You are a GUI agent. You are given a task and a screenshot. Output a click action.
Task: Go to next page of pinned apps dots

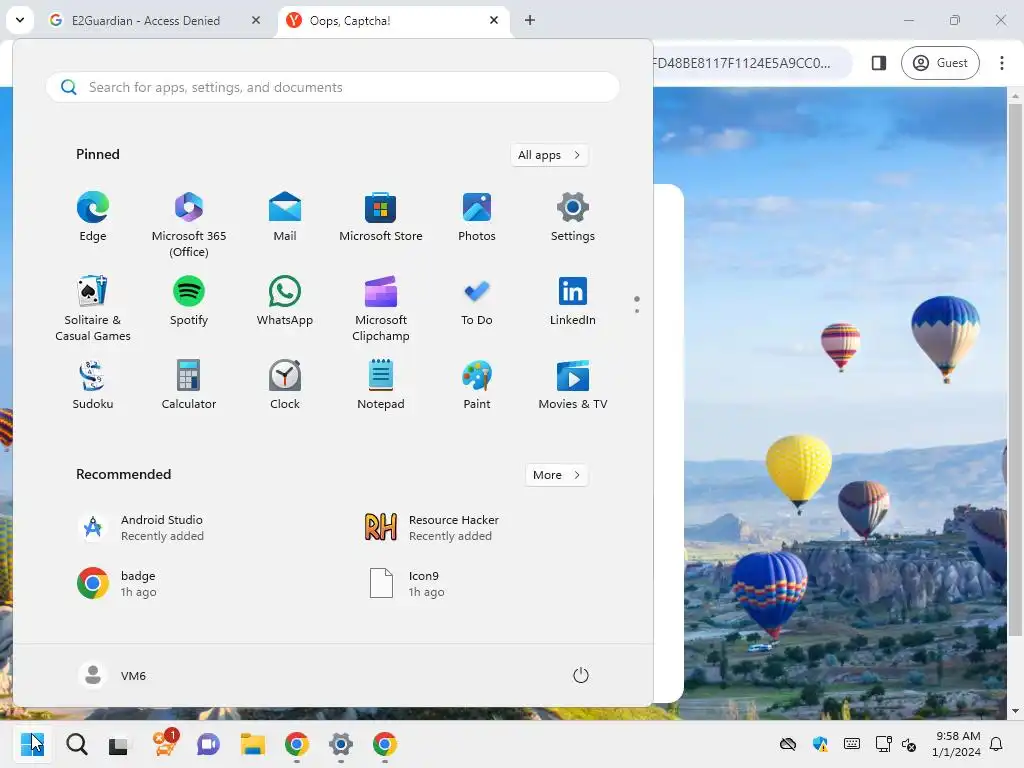[637, 311]
